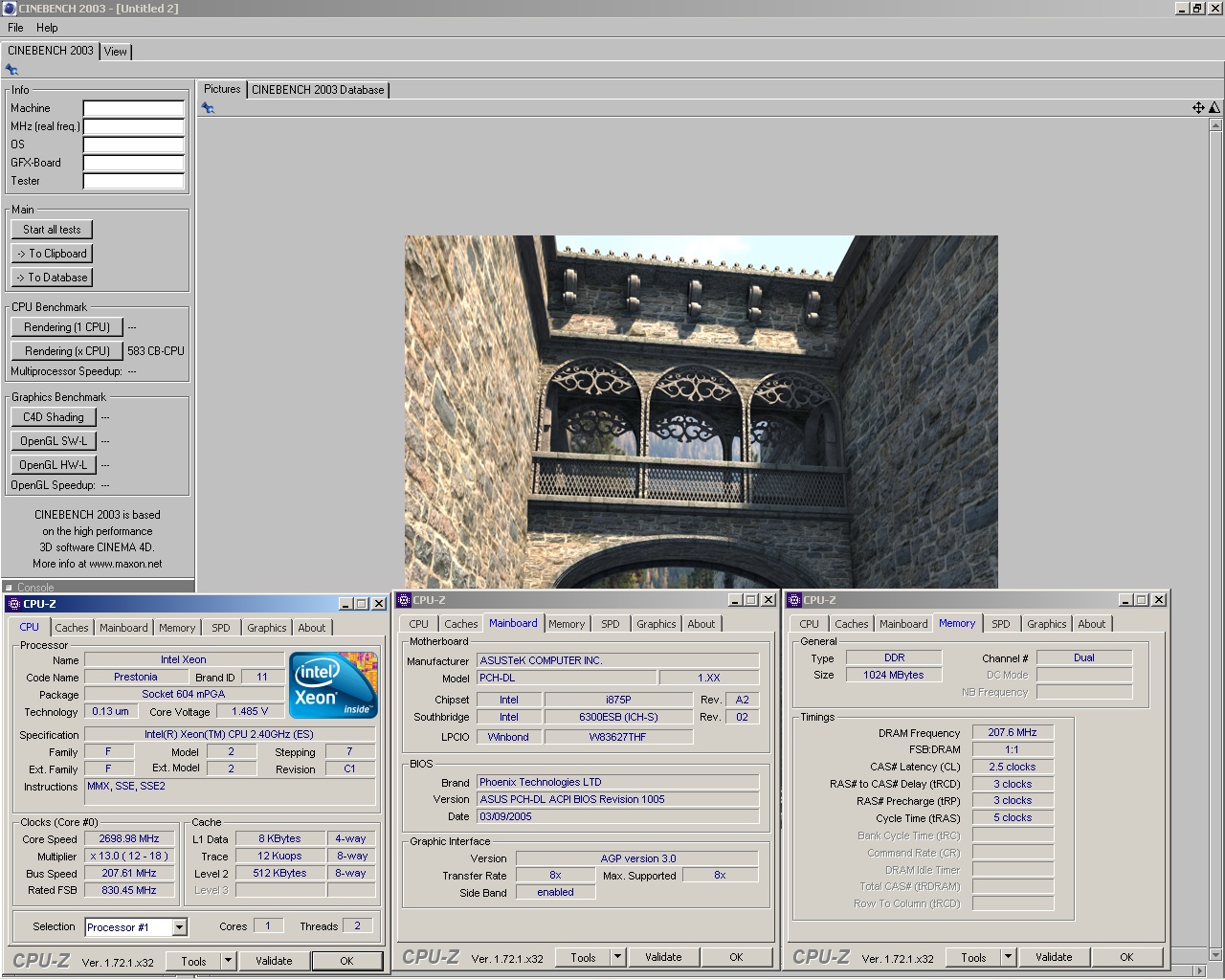
Task: Click in the MHz (real freq.) field
Action: (x=134, y=126)
